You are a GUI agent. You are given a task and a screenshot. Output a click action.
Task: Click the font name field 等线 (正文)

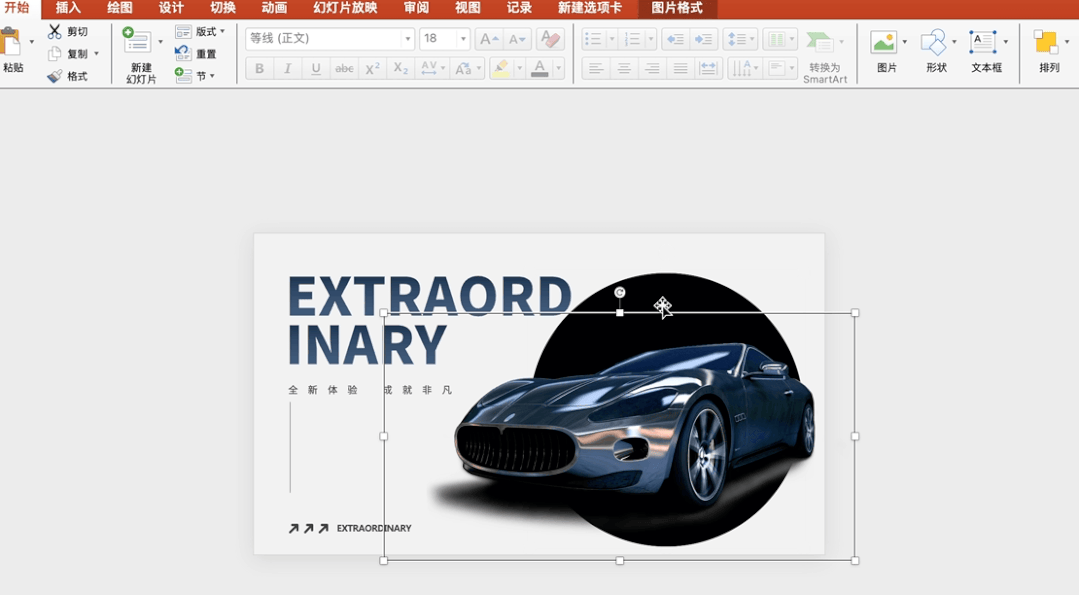click(x=323, y=39)
